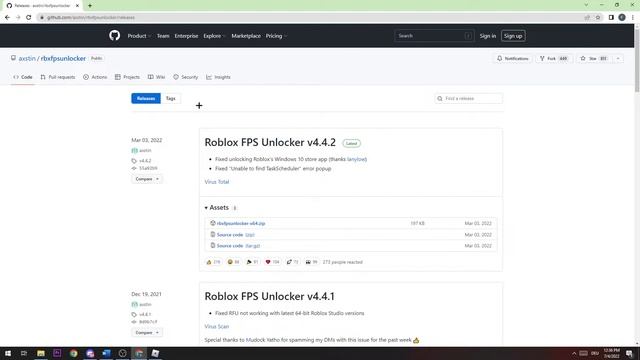Click the heart reaction on v4.4.2
The height and width of the screenshot is (360, 640).
click(x=272, y=262)
